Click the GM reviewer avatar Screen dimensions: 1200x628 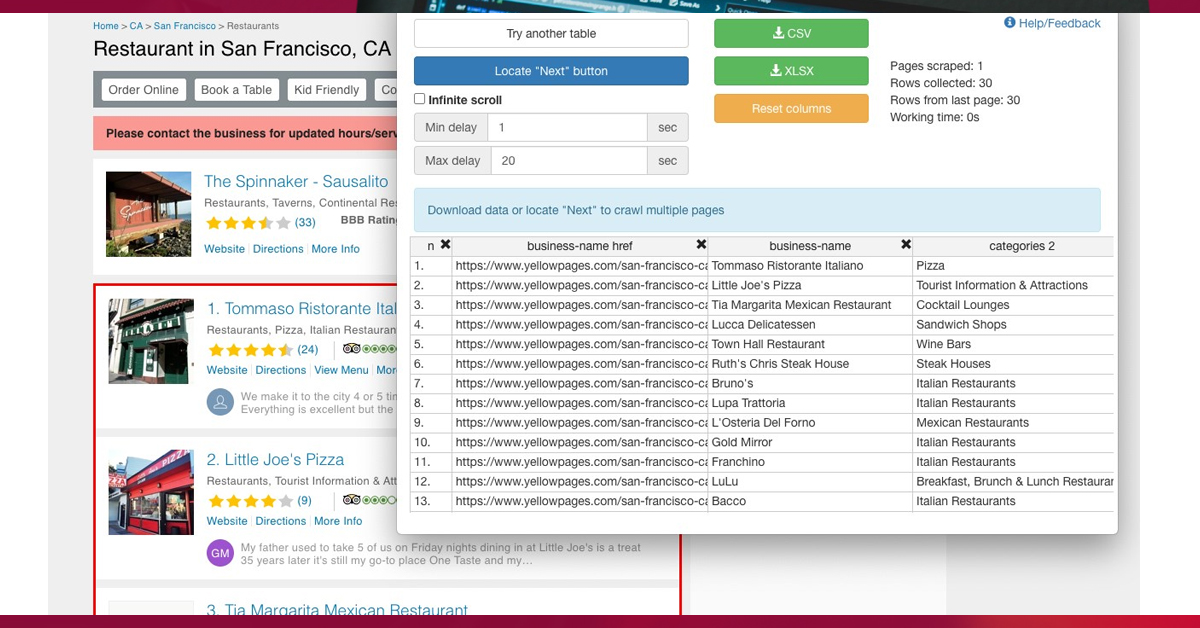220,553
